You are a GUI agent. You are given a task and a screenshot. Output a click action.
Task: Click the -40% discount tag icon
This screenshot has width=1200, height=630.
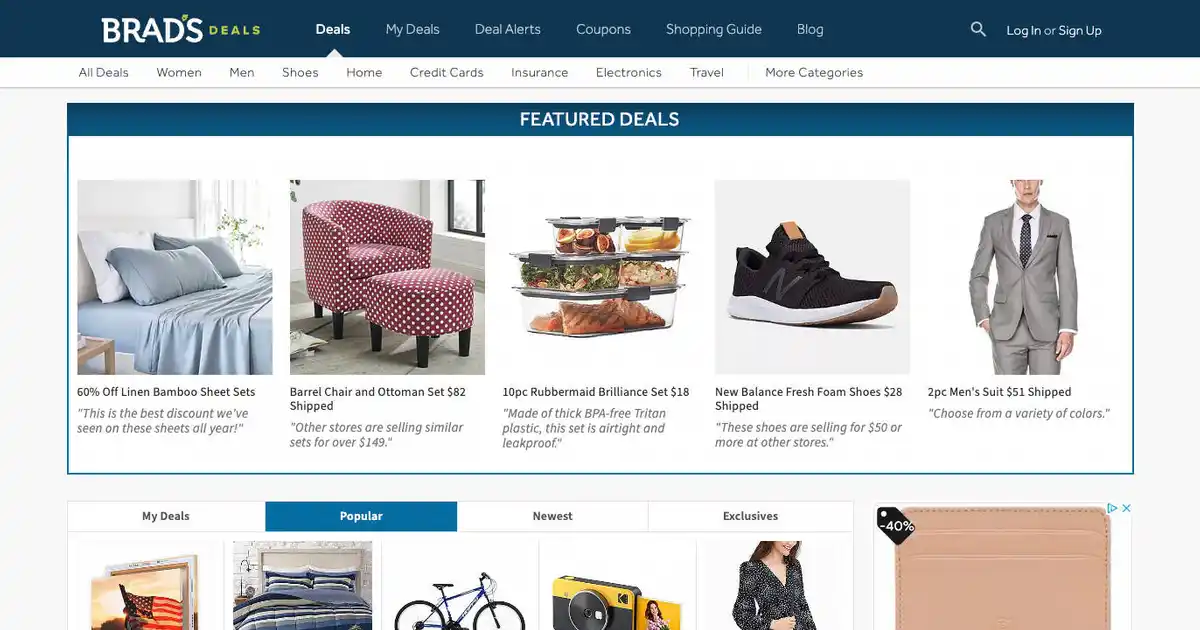[x=896, y=525]
